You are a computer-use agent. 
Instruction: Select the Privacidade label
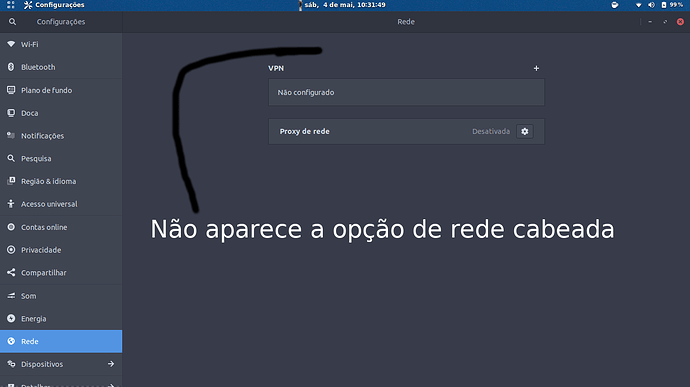[x=41, y=250]
